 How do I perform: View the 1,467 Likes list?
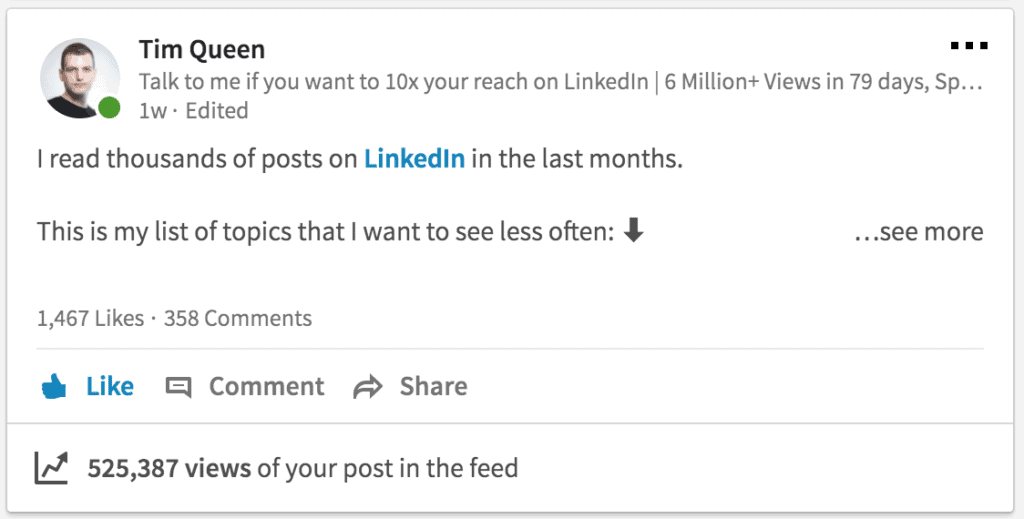tap(91, 319)
